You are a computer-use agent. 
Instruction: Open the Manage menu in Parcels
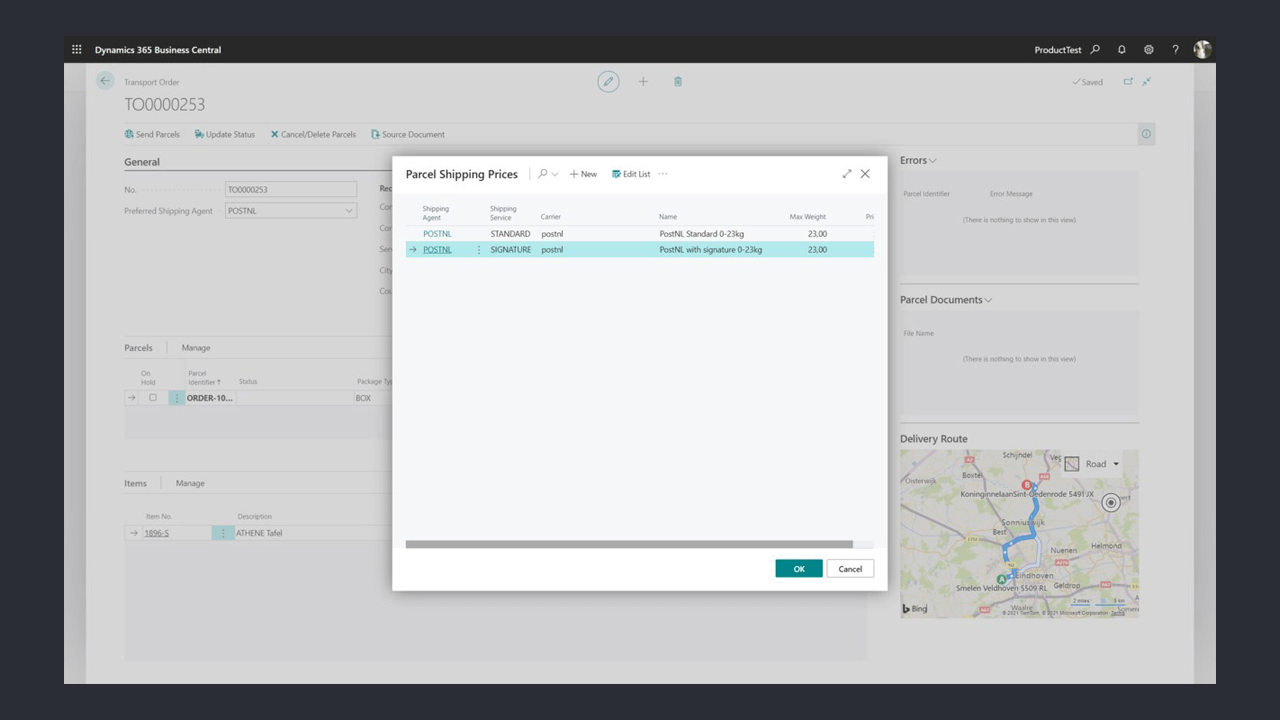tap(196, 348)
